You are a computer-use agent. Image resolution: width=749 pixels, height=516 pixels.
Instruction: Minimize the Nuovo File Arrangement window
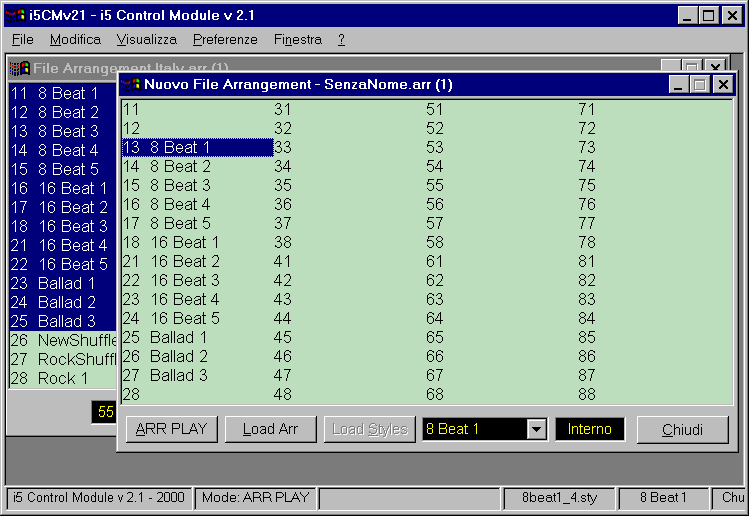pyautogui.click(x=679, y=85)
